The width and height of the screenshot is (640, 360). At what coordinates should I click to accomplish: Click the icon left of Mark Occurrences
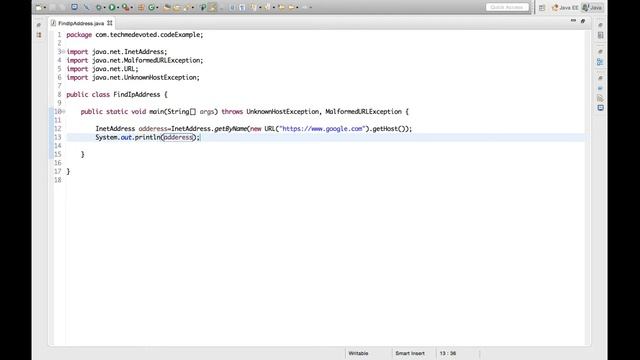coord(203,7)
